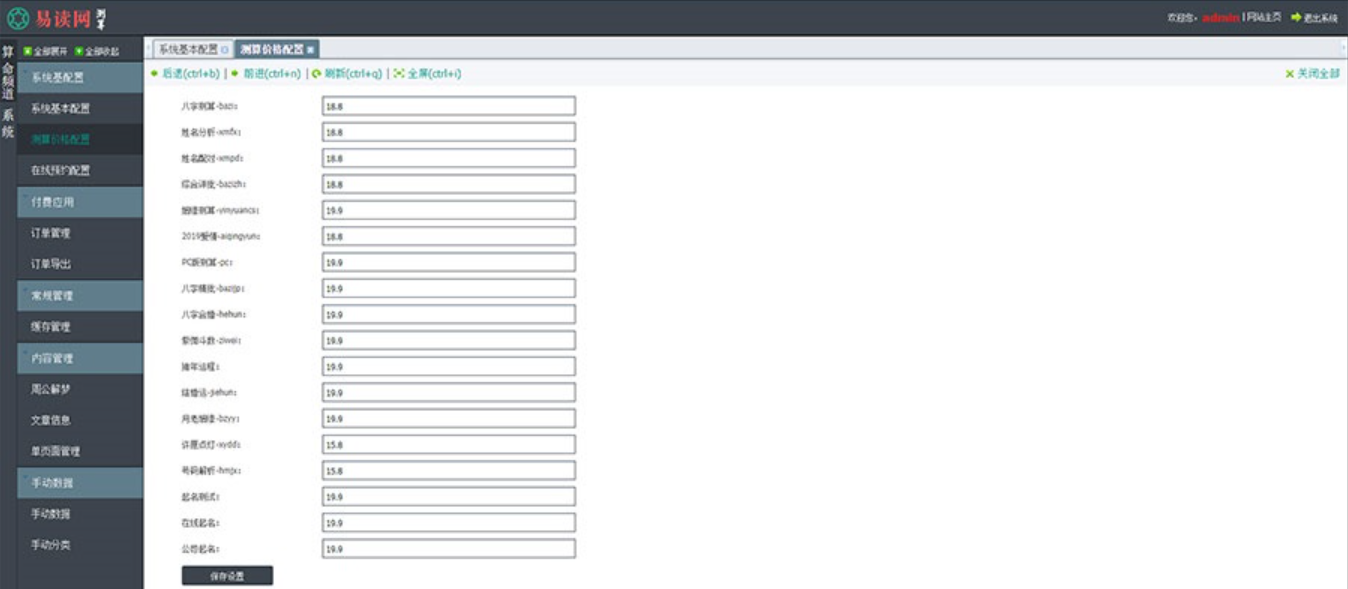This screenshot has width=1348, height=589.
Task: Click the 八字测算-bazi price input field
Action: (x=448, y=106)
